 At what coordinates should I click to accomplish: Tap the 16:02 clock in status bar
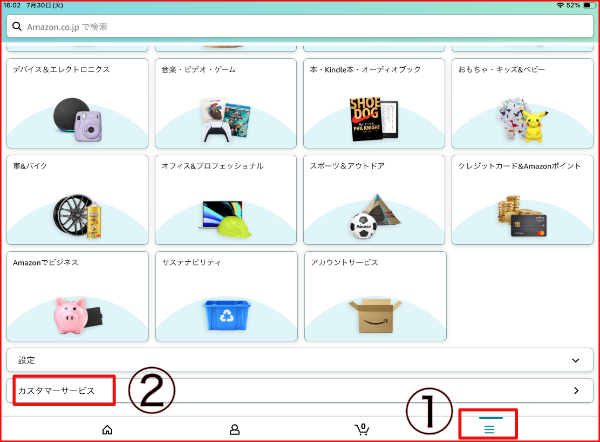(x=11, y=5)
